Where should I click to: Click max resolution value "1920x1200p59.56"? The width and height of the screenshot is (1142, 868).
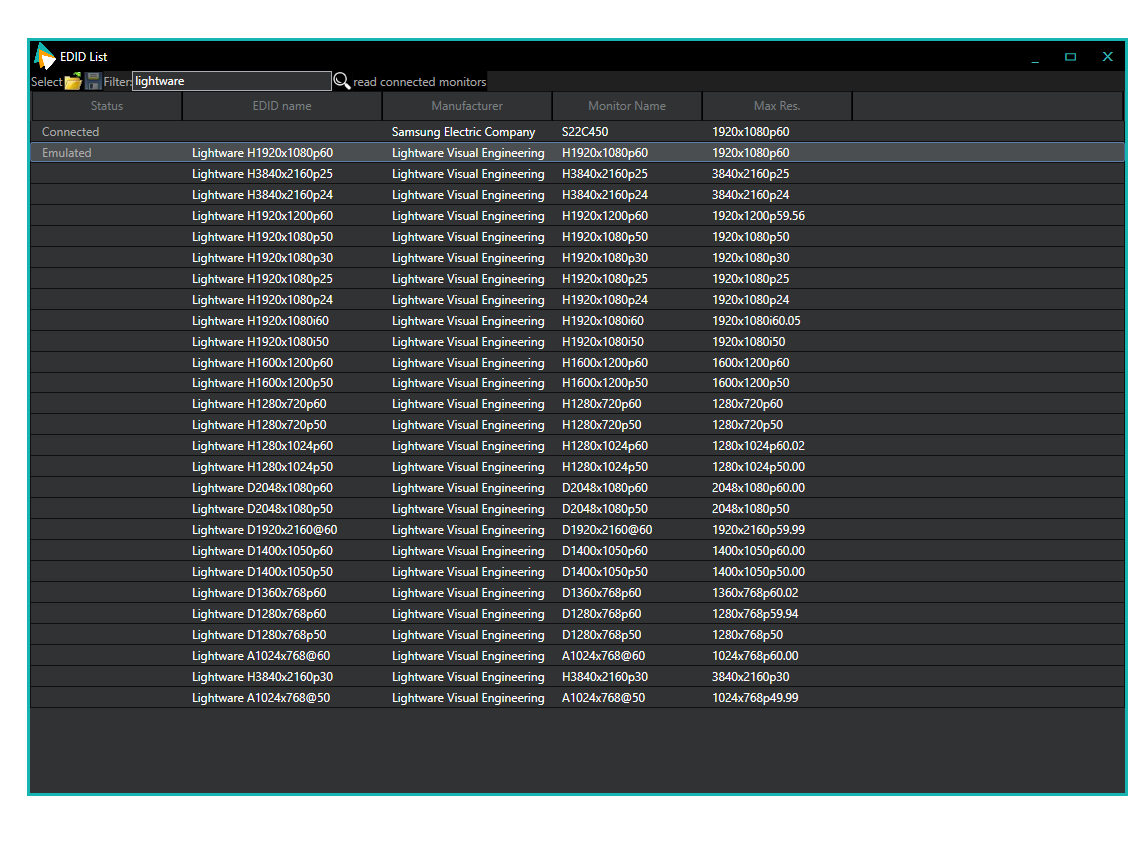point(758,216)
